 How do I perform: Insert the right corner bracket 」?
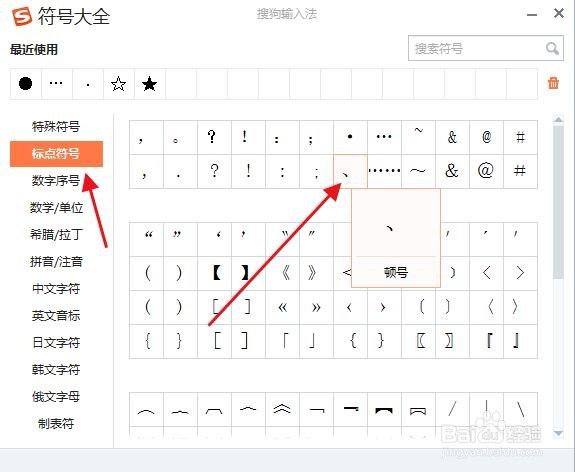tap(316, 341)
